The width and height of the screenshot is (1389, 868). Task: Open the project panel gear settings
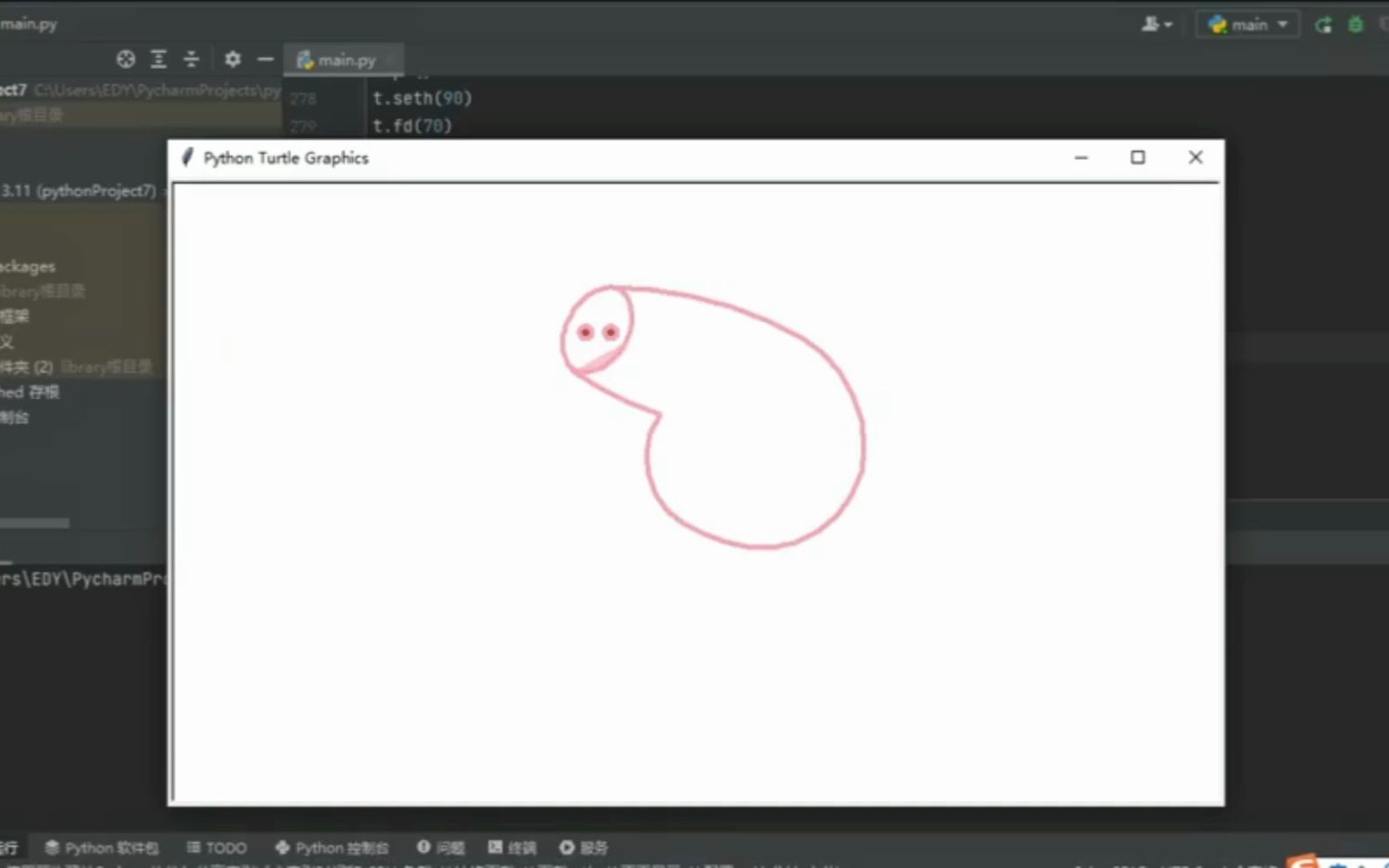point(232,59)
